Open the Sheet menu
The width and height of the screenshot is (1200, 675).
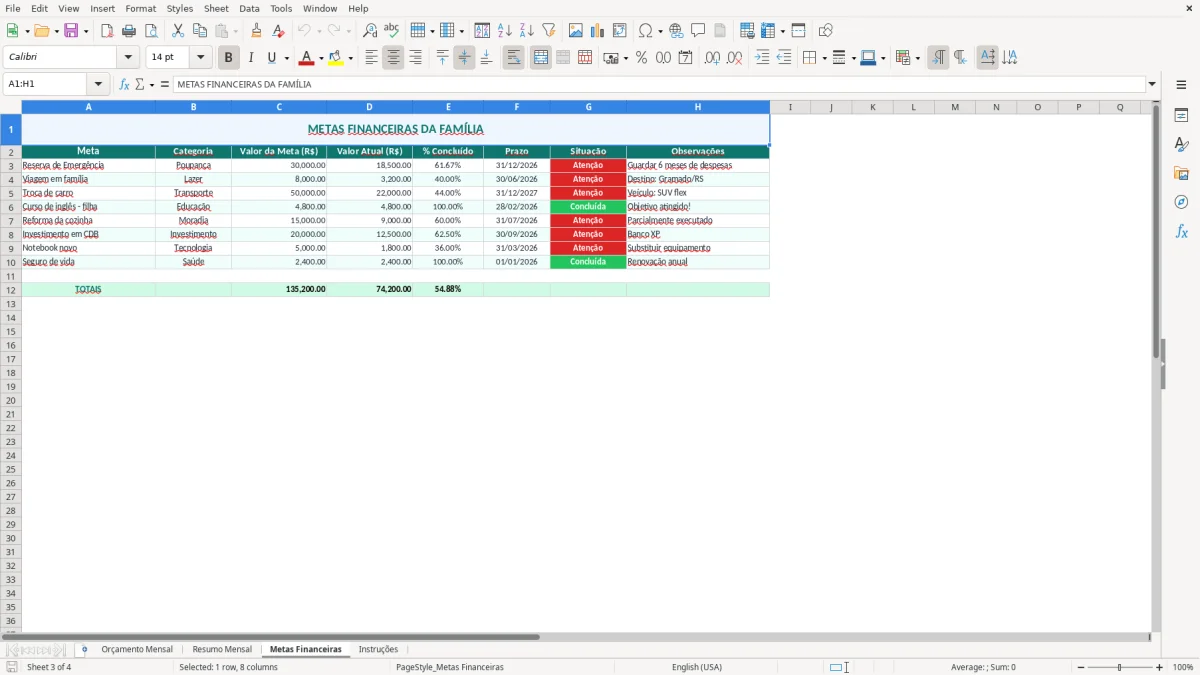pos(216,8)
